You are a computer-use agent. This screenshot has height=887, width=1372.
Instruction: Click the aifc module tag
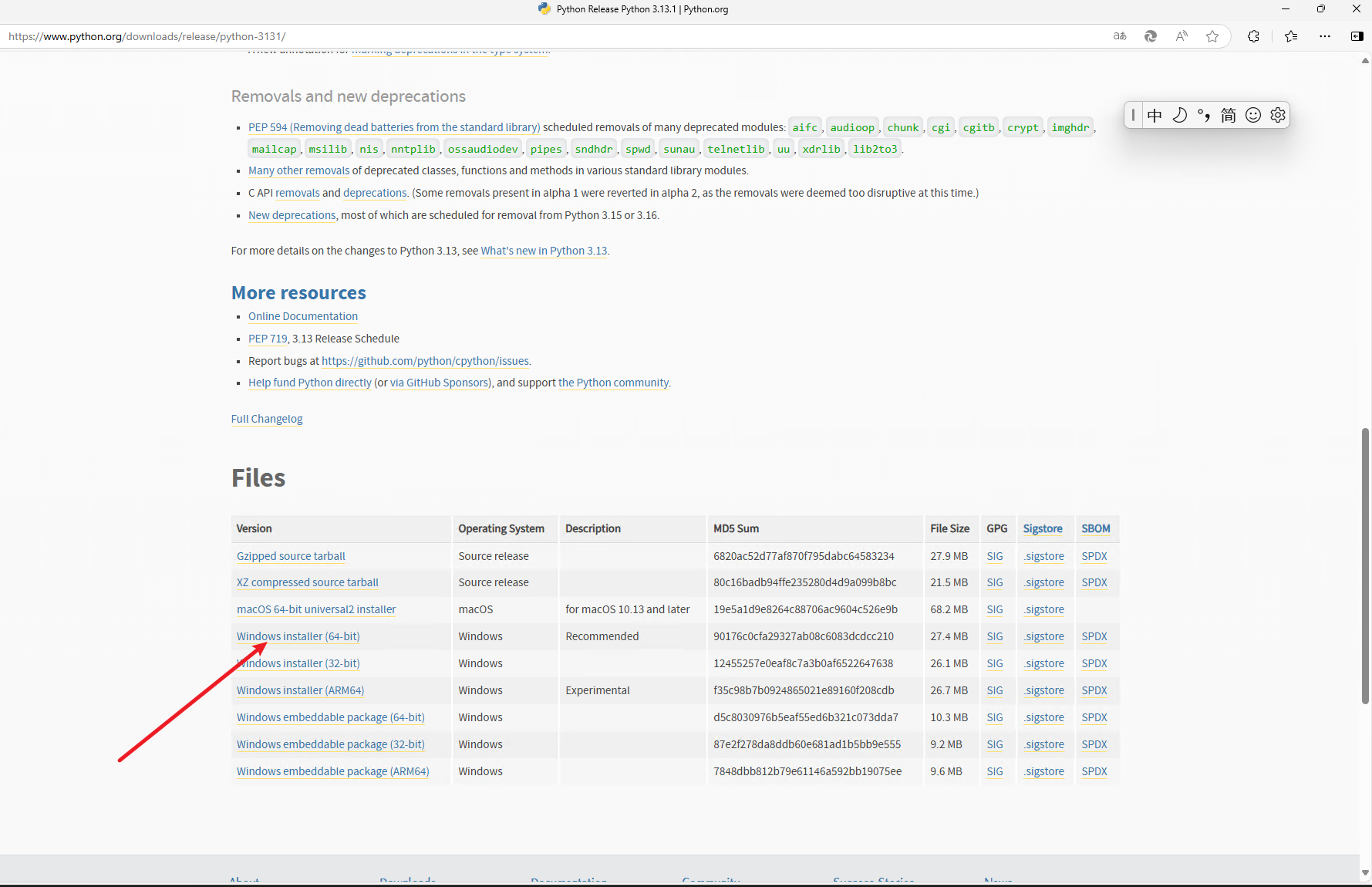[805, 127]
